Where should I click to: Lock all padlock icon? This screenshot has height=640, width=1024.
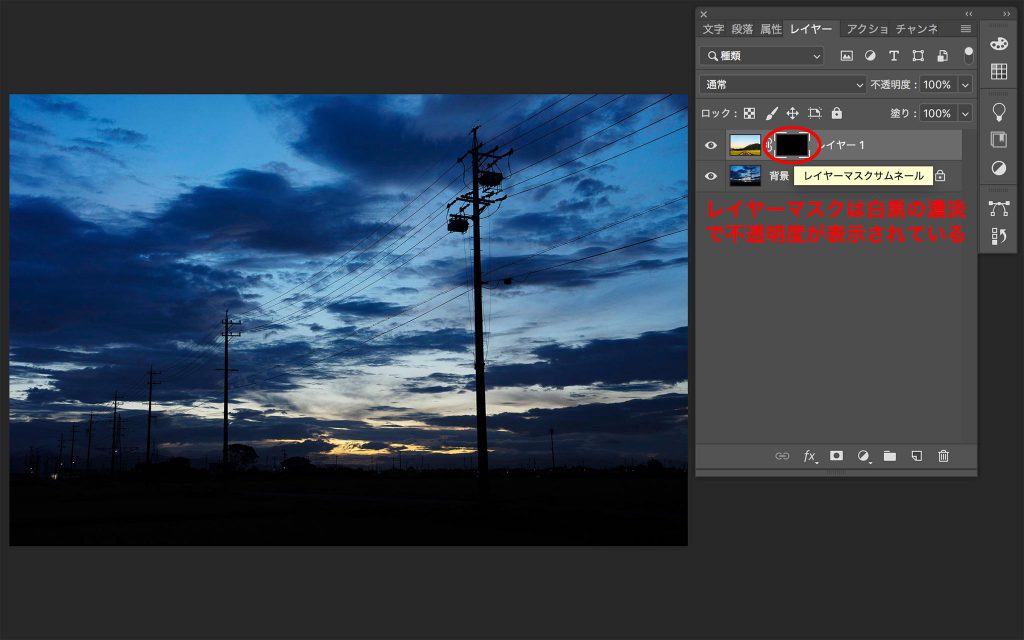click(x=837, y=114)
